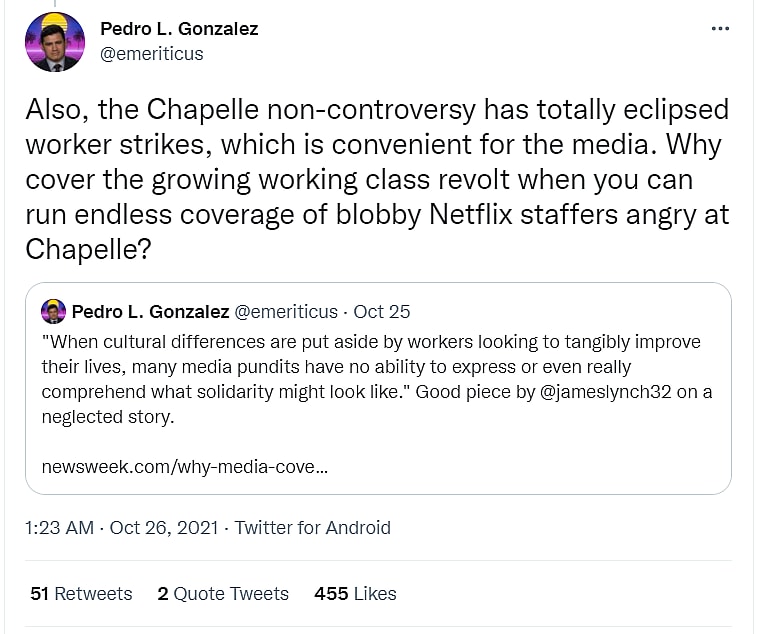Click the author name inside the quoted tweet
The image size is (758, 634).
[x=150, y=311]
